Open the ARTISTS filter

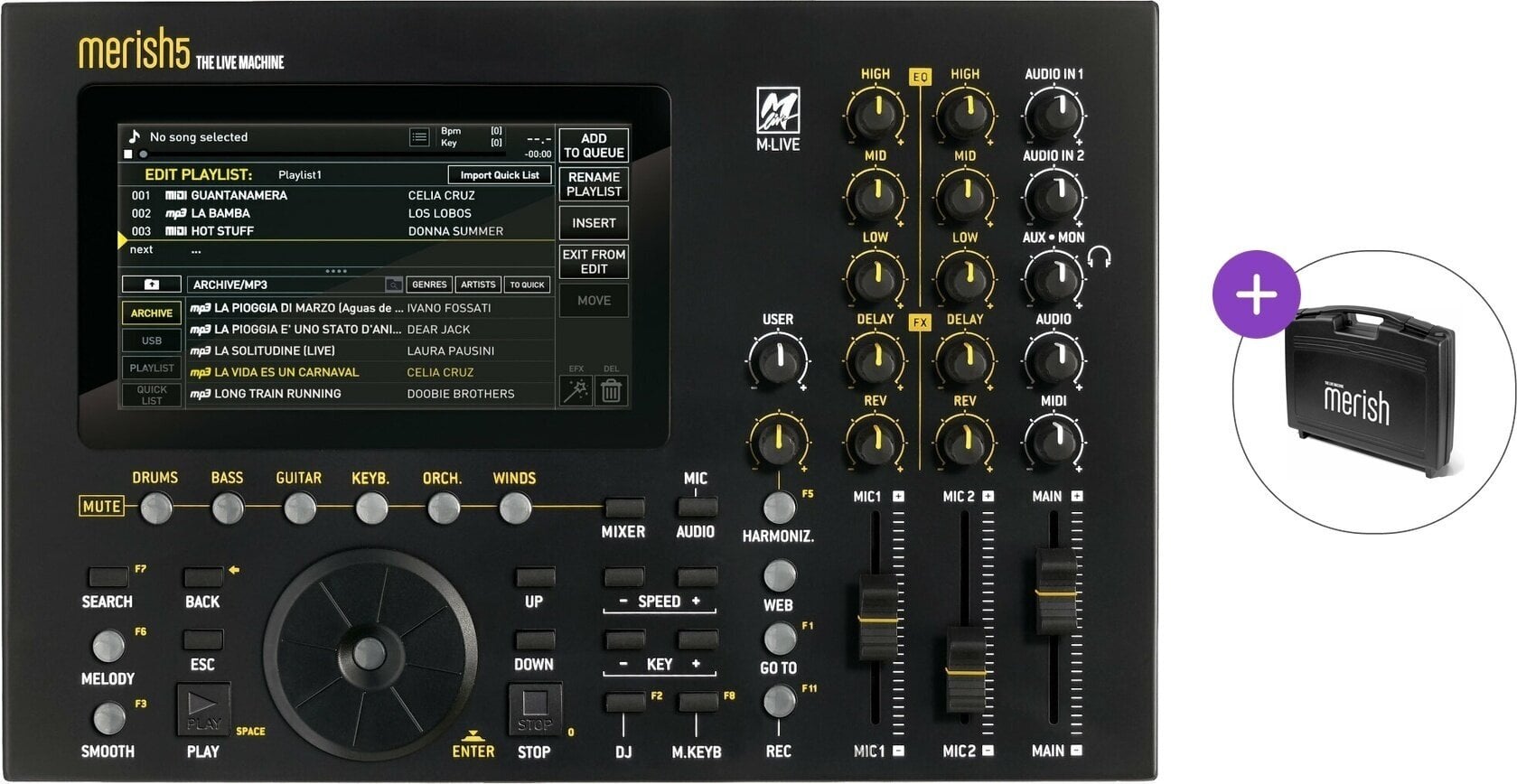tap(478, 285)
